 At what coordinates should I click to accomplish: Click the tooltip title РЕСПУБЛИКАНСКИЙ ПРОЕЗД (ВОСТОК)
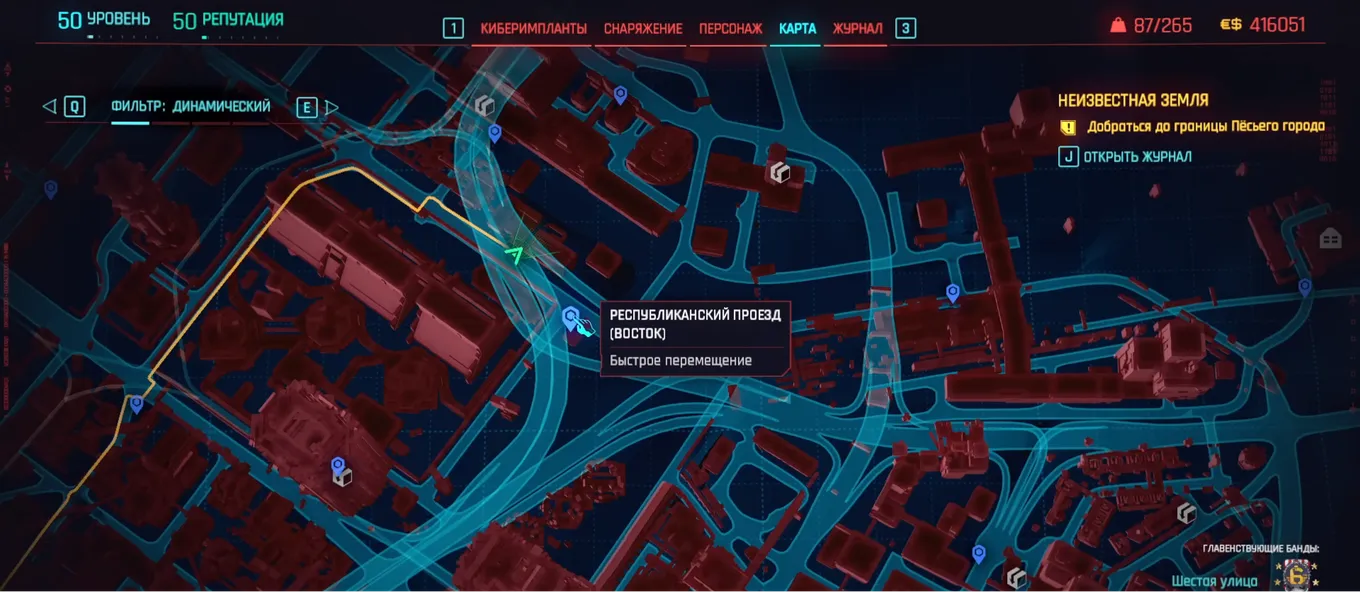(695, 324)
